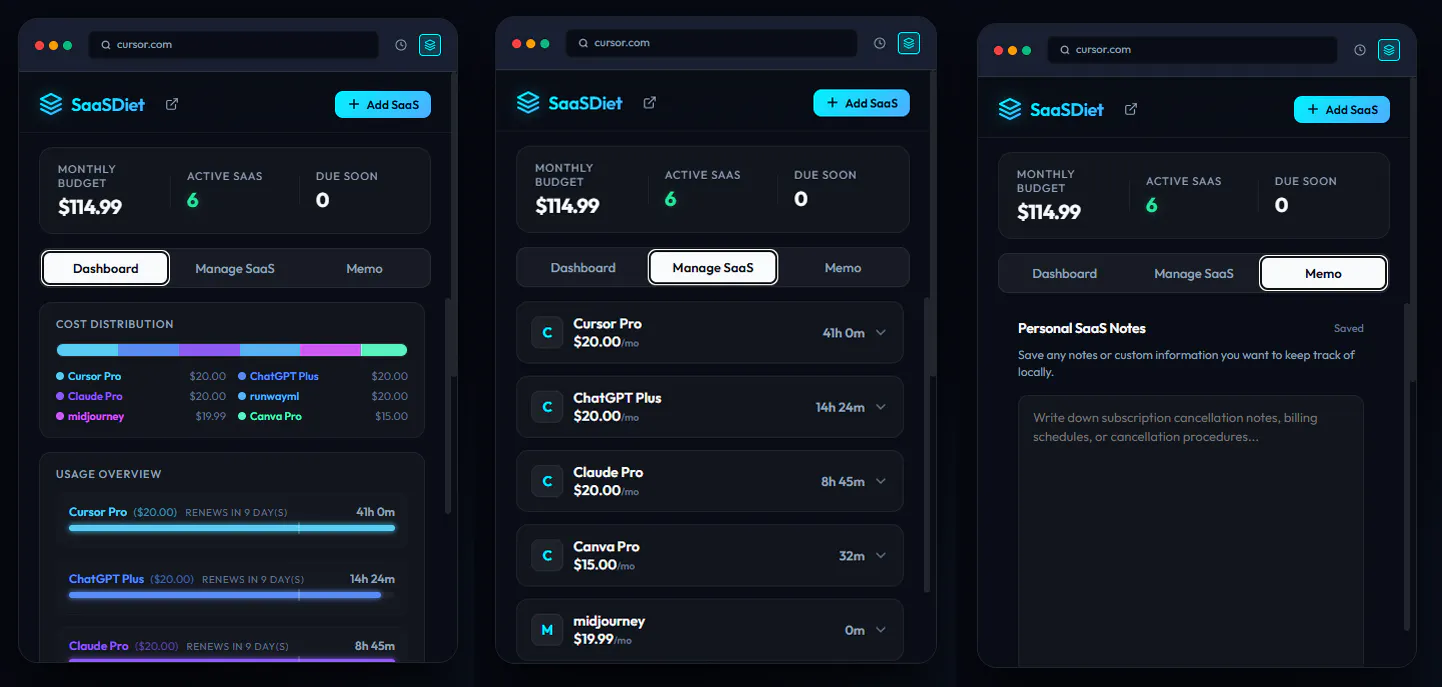
Task: Focus cursor.com address bar in Manage SaaS window
Action: point(711,43)
